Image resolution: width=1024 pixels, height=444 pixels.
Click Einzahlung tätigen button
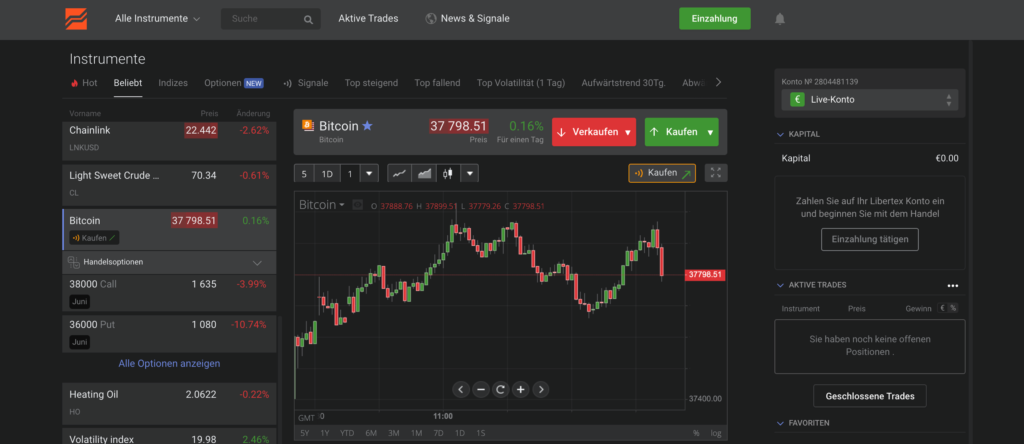(870, 240)
